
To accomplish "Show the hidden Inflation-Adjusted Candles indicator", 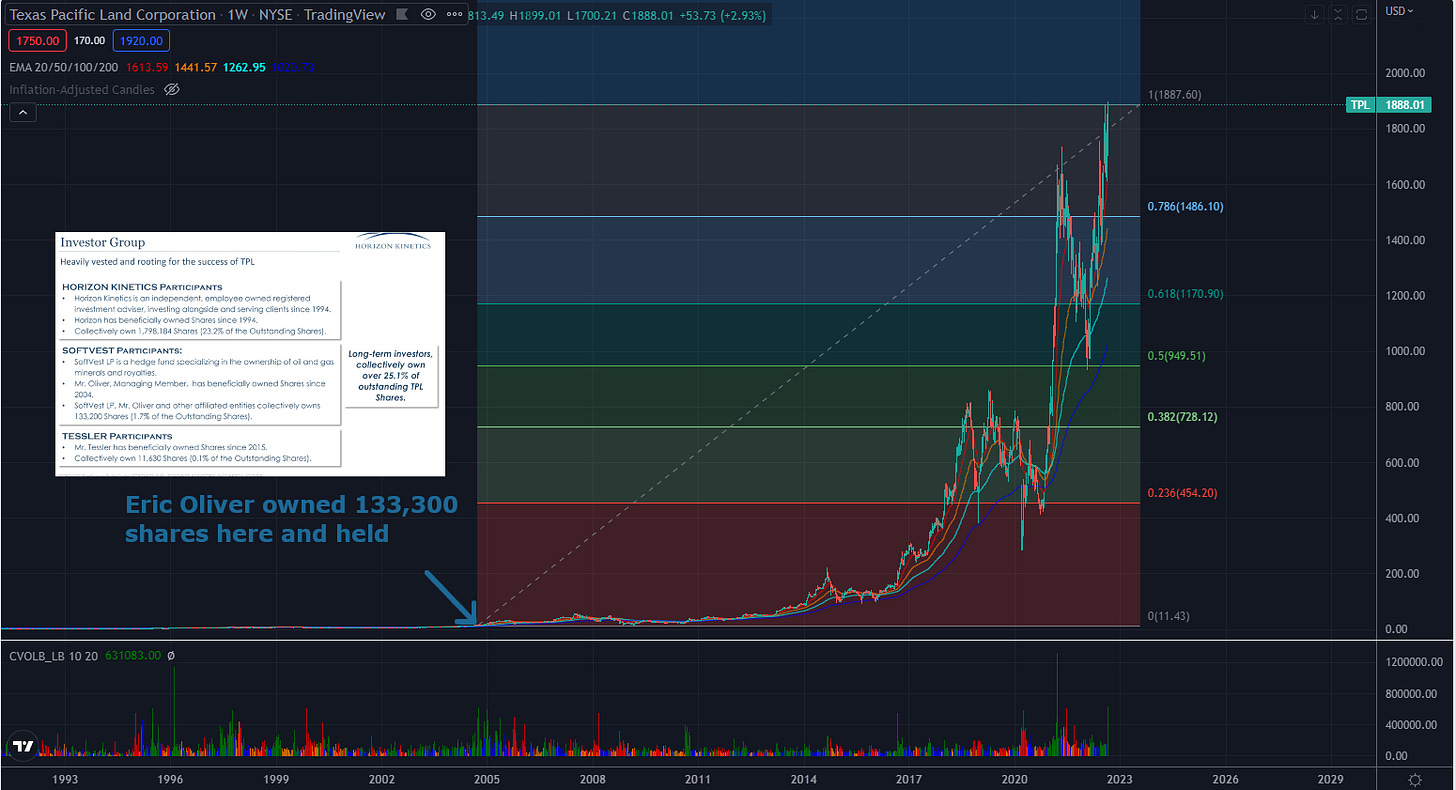I will click(x=171, y=89).
